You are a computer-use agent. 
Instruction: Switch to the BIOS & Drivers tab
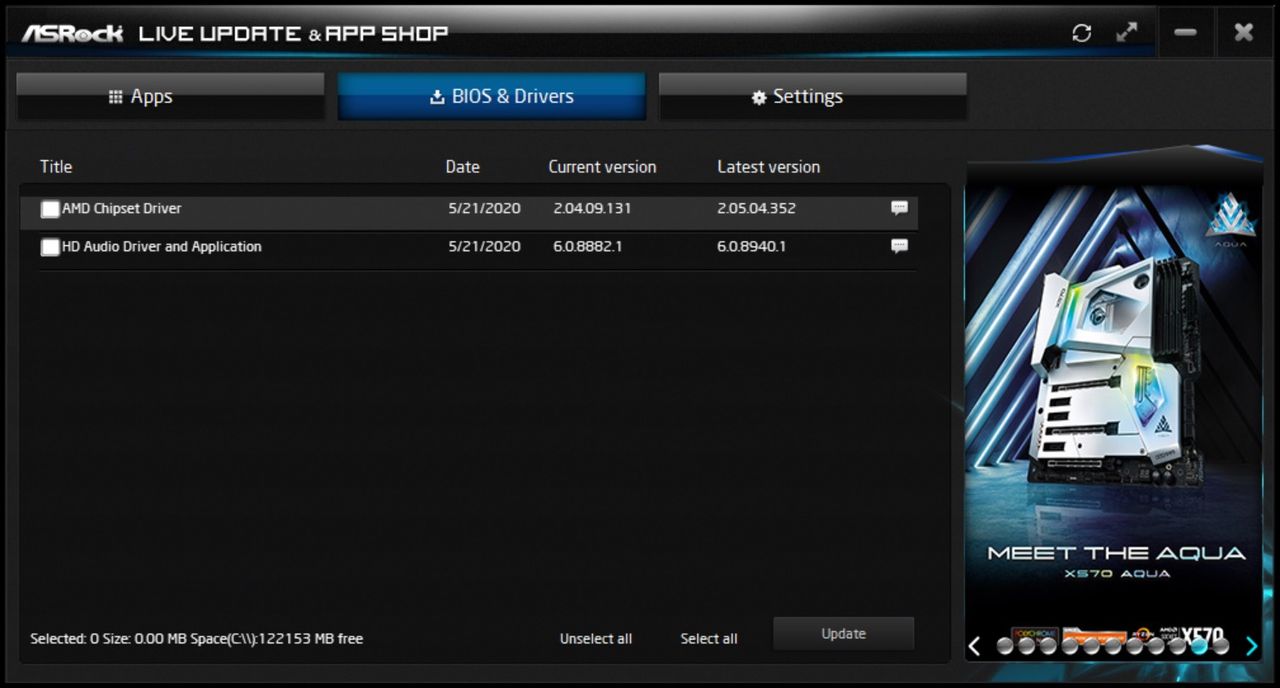point(491,97)
